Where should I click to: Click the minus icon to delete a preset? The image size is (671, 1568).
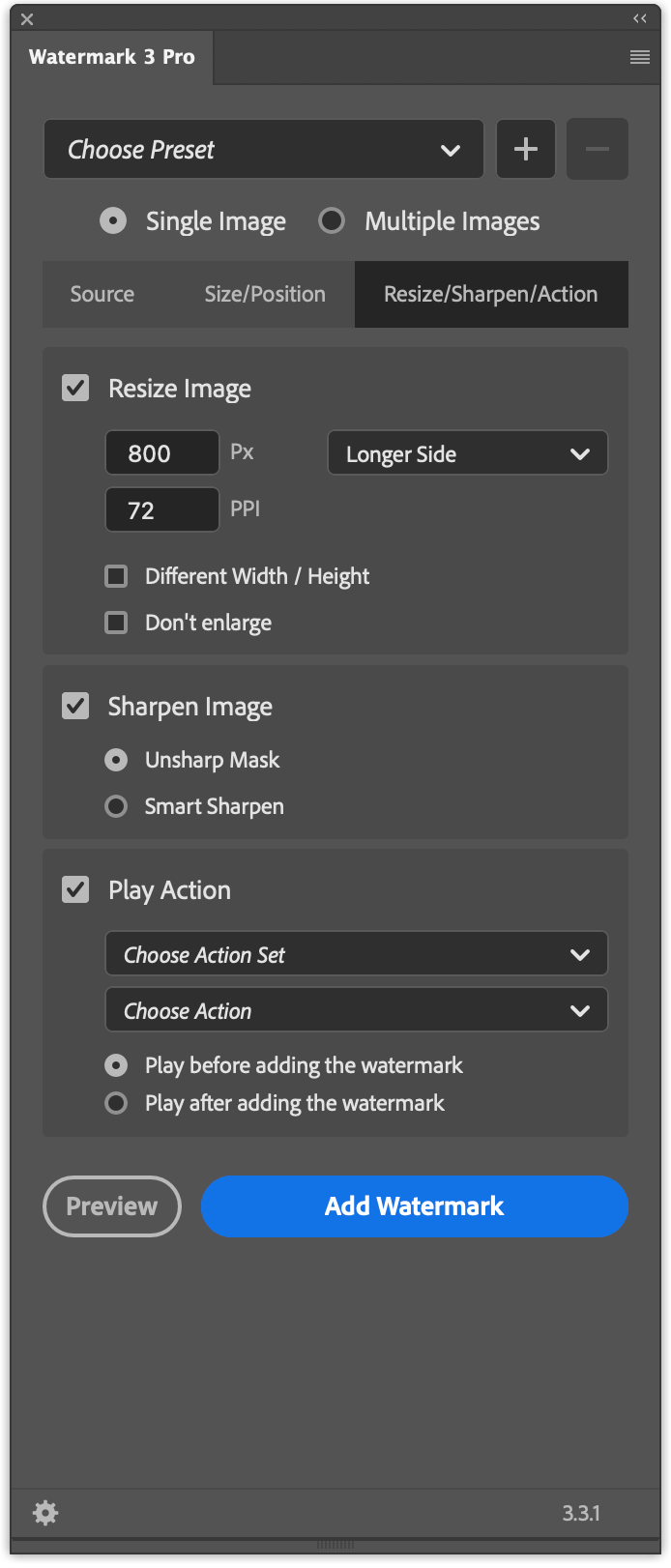pos(597,149)
